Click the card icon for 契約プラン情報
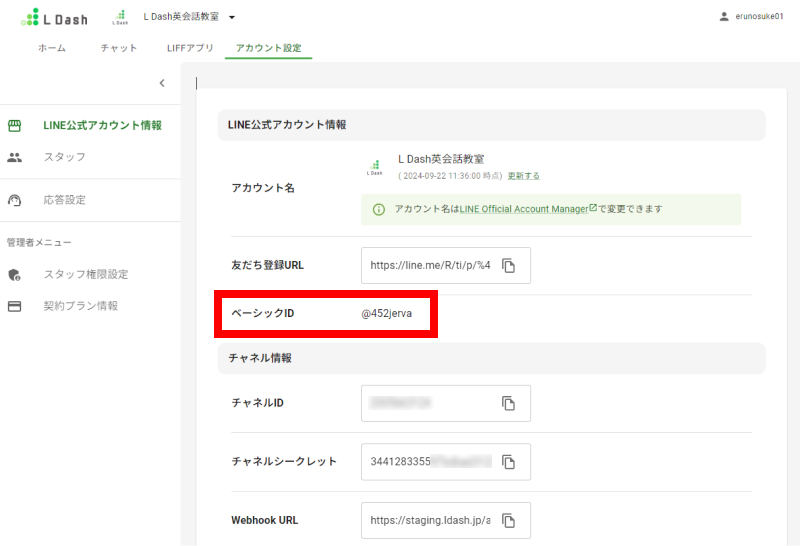Viewport: 800px width, 546px height. click(x=14, y=306)
